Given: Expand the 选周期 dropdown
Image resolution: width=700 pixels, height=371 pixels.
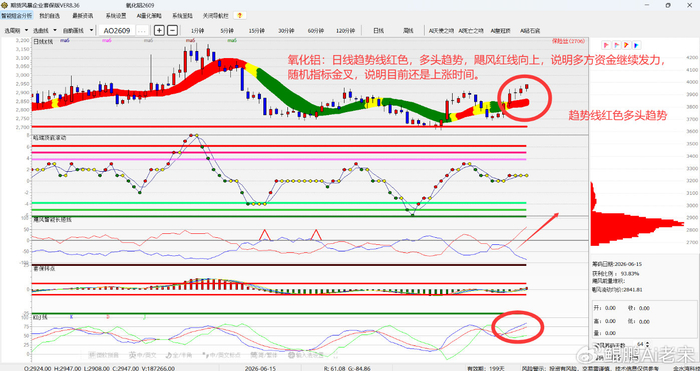Looking at the screenshot, I should [27, 30].
